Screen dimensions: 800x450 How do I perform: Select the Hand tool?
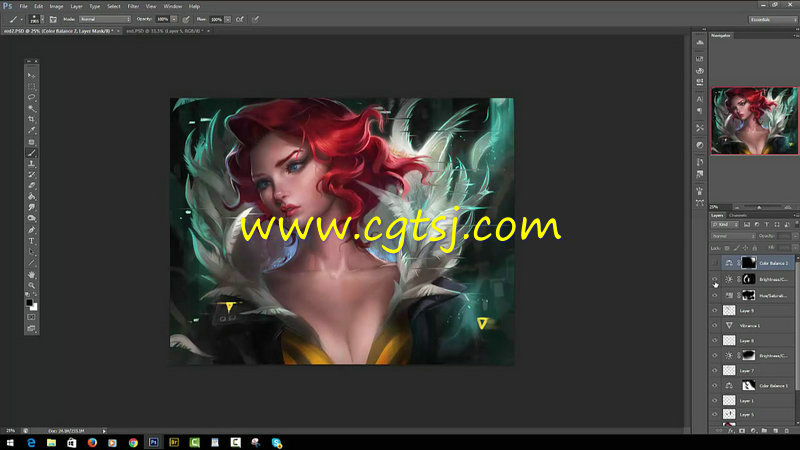[32, 274]
